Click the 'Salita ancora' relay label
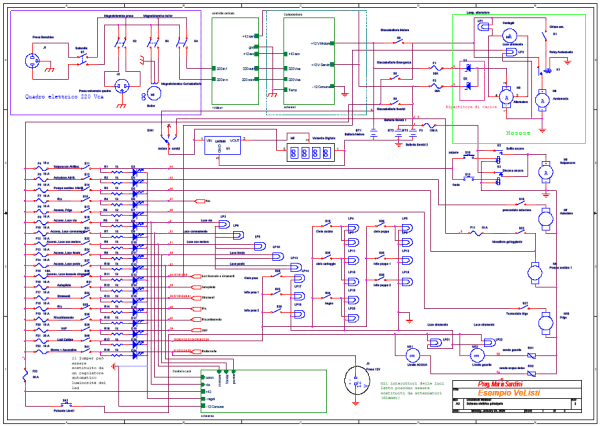600x426 pixels. click(515, 148)
